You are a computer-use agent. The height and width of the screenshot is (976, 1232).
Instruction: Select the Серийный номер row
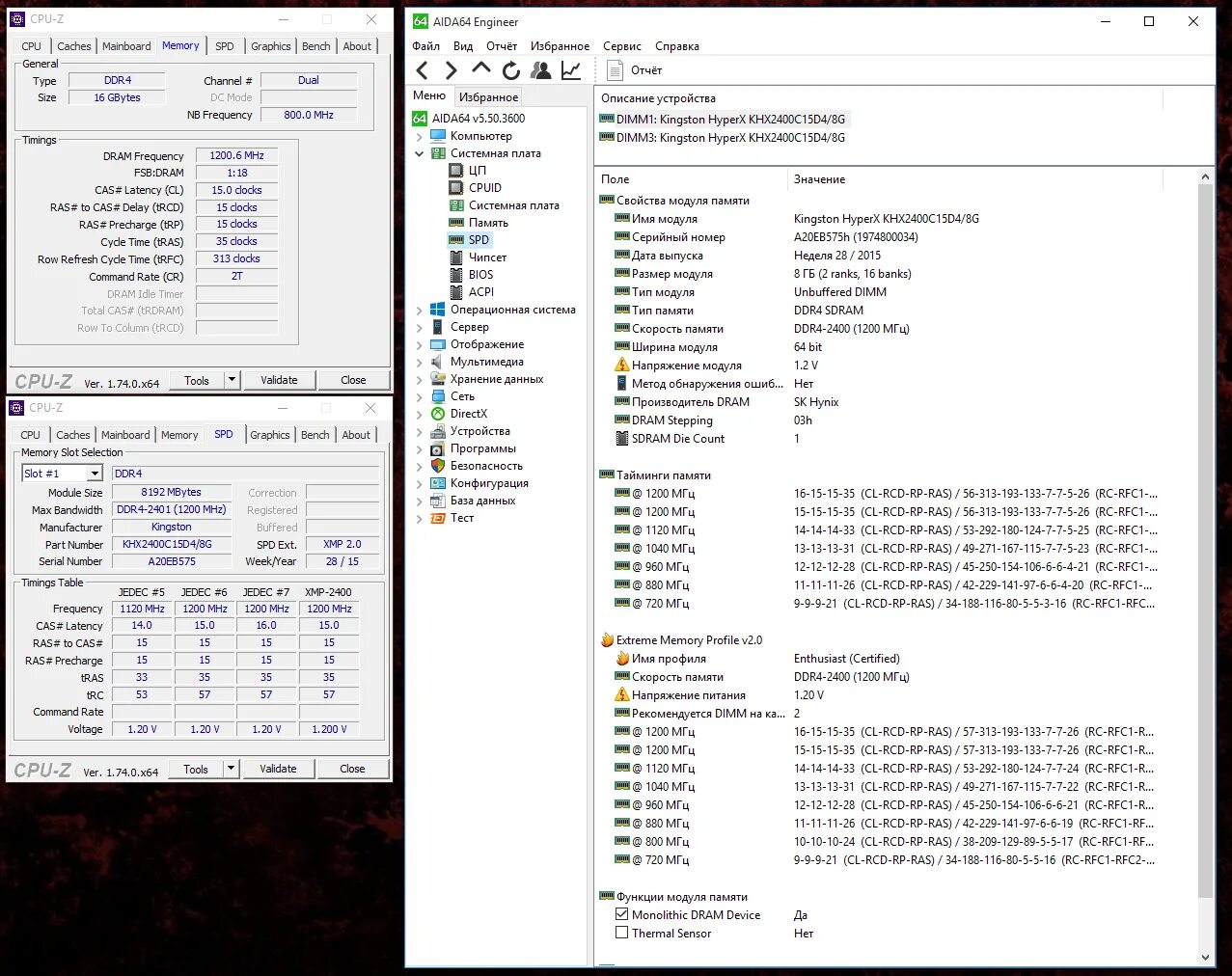(x=879, y=237)
